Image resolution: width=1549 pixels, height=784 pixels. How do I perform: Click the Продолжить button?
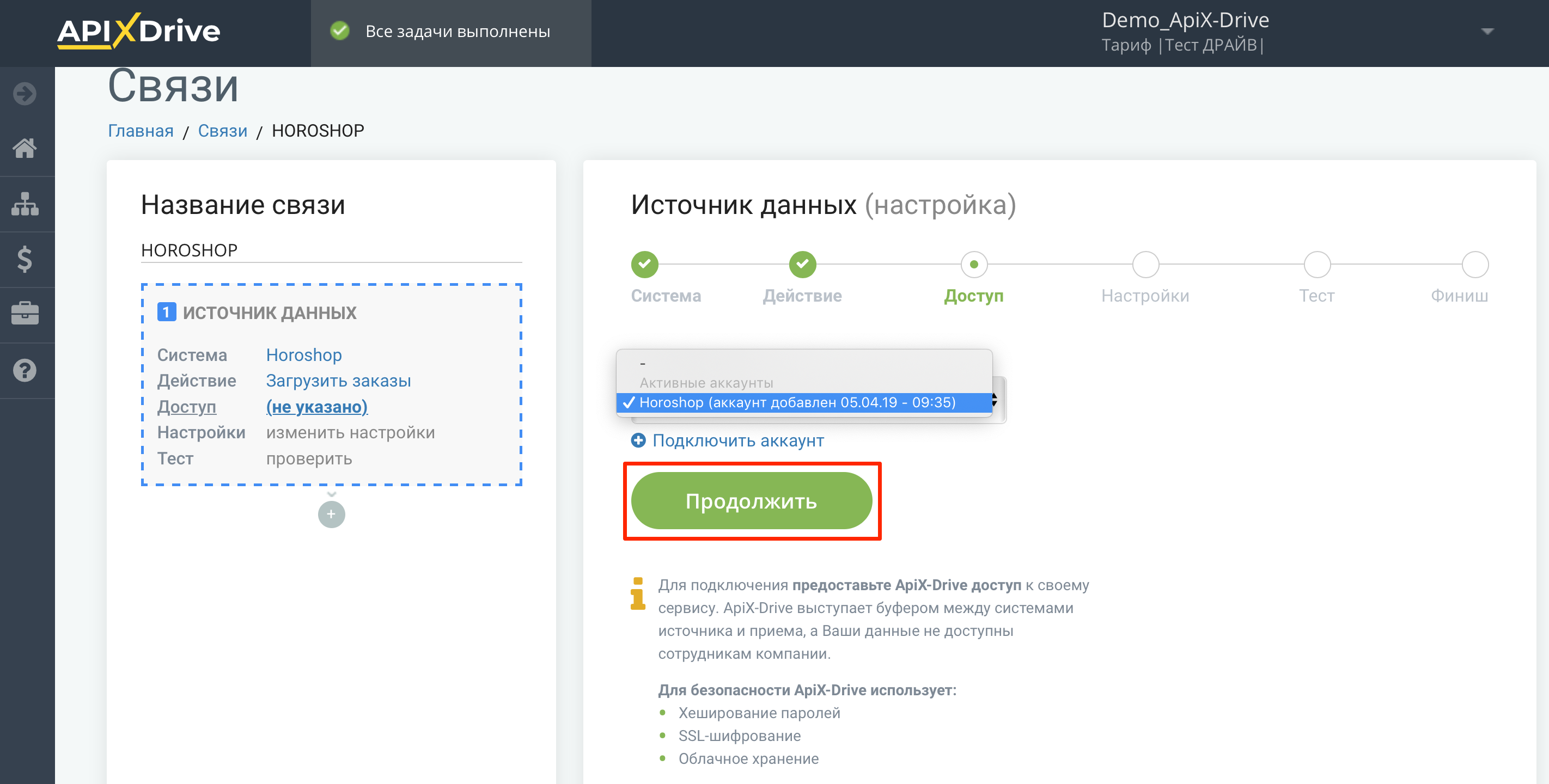(752, 501)
